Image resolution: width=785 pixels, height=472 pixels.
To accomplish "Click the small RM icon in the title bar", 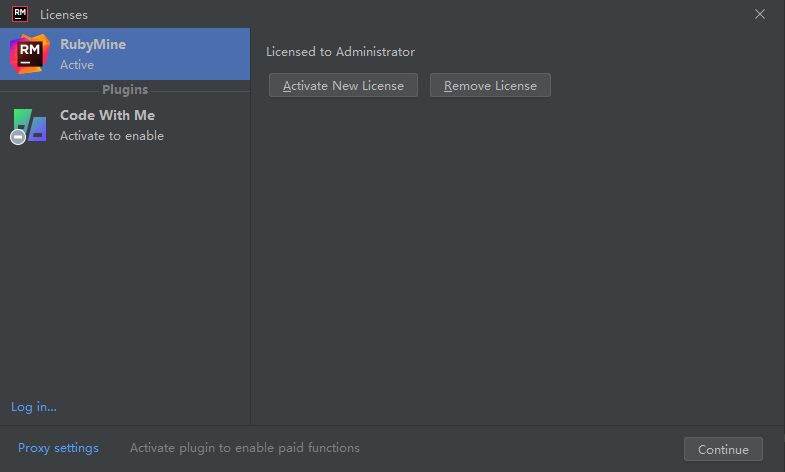I will pos(20,14).
